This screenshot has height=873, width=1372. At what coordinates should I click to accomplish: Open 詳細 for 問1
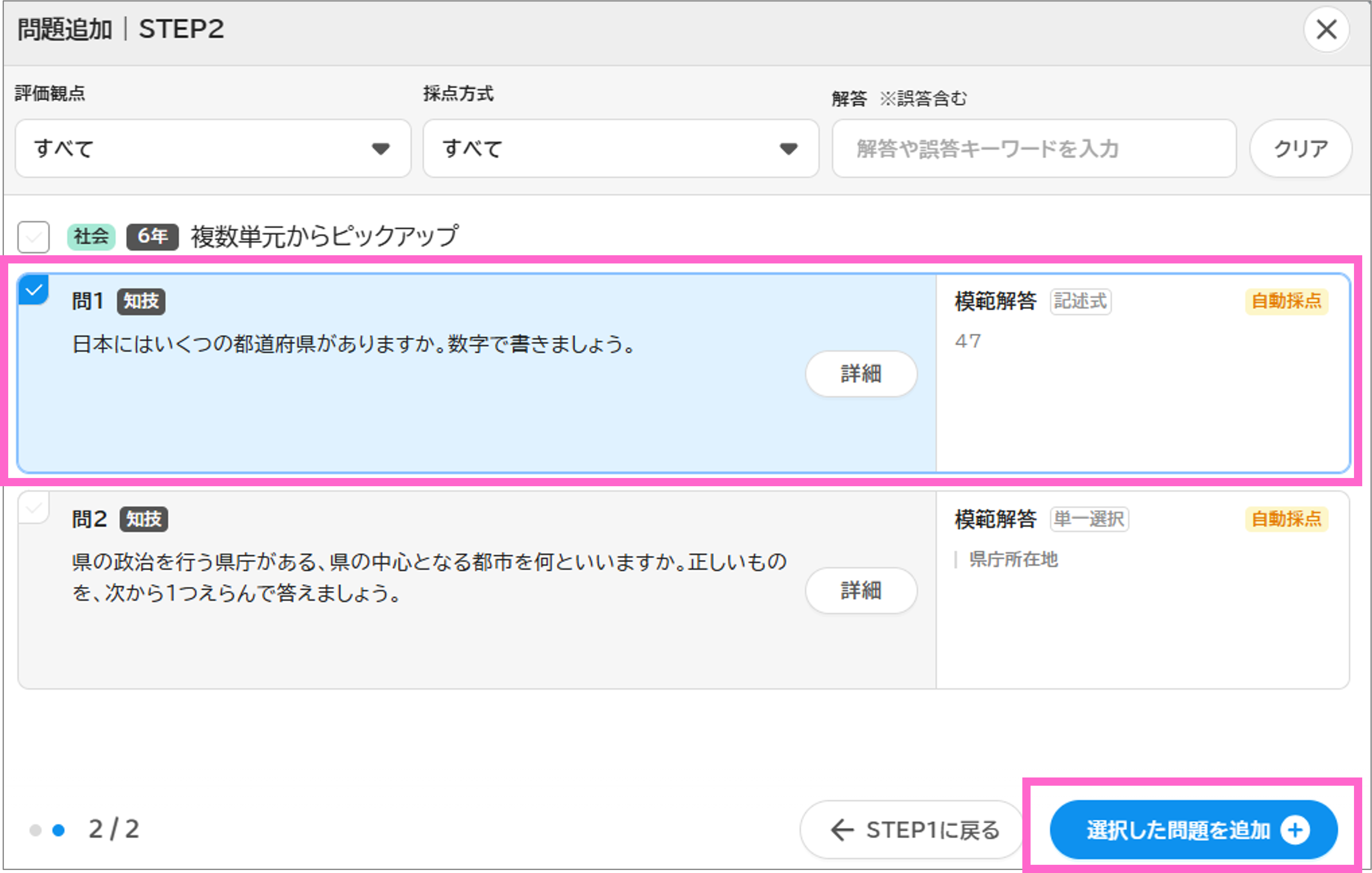pyautogui.click(x=860, y=374)
